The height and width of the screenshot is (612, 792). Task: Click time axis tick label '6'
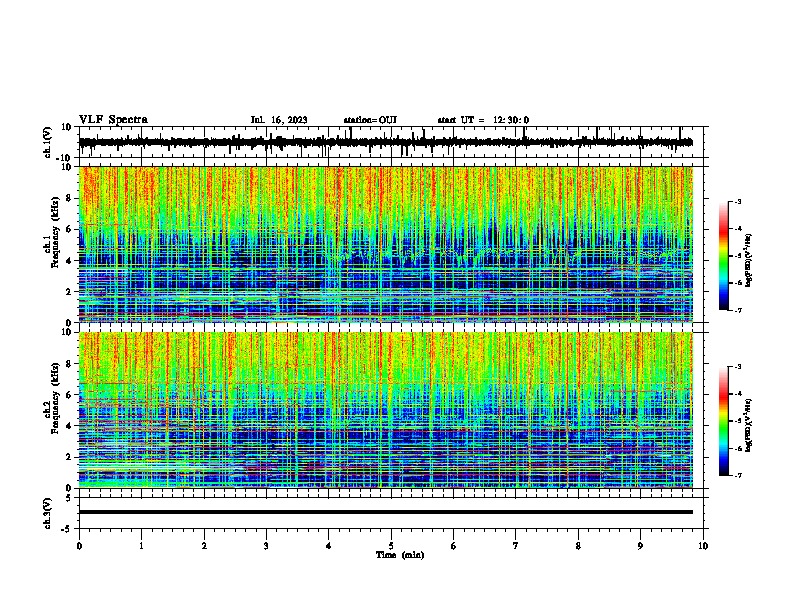click(454, 546)
